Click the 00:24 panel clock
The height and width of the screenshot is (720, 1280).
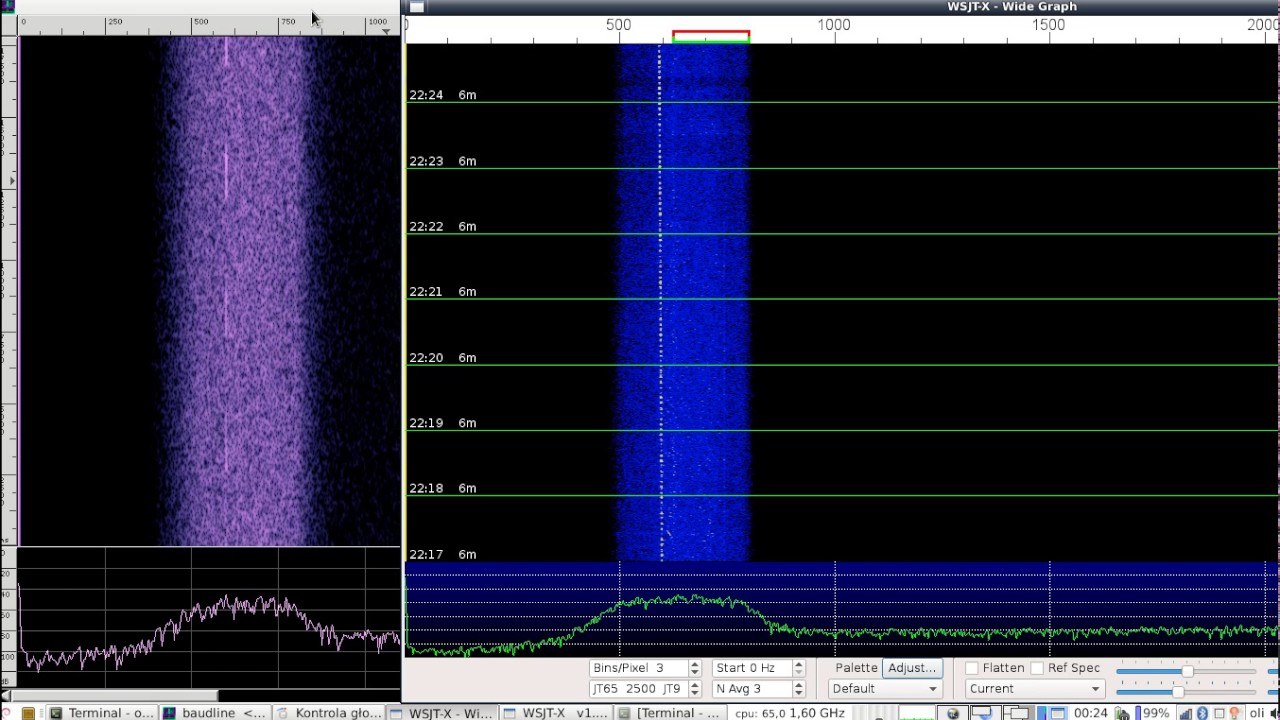1091,713
